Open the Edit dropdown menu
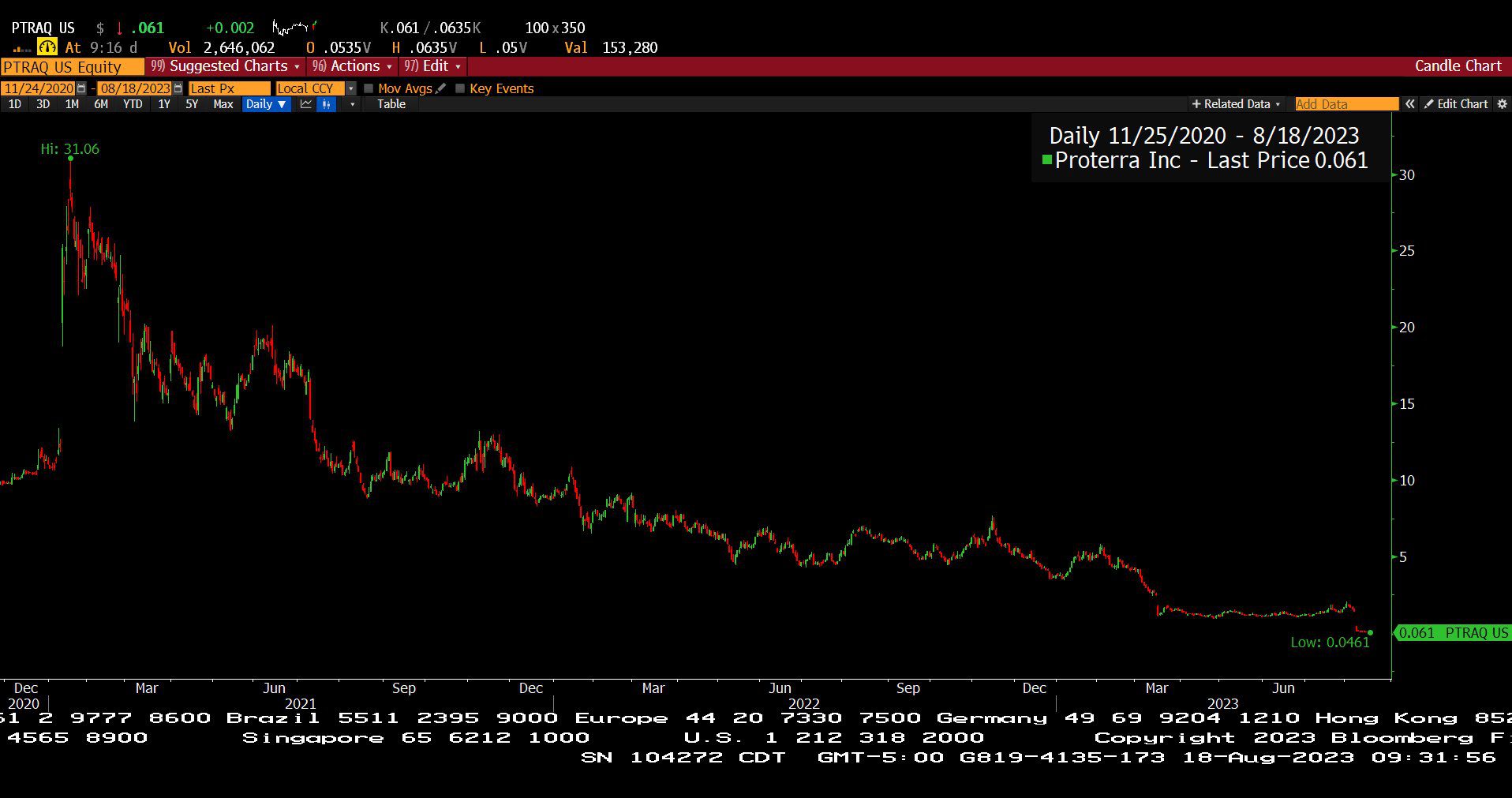Viewport: 1512px width, 798px height. 433,66
